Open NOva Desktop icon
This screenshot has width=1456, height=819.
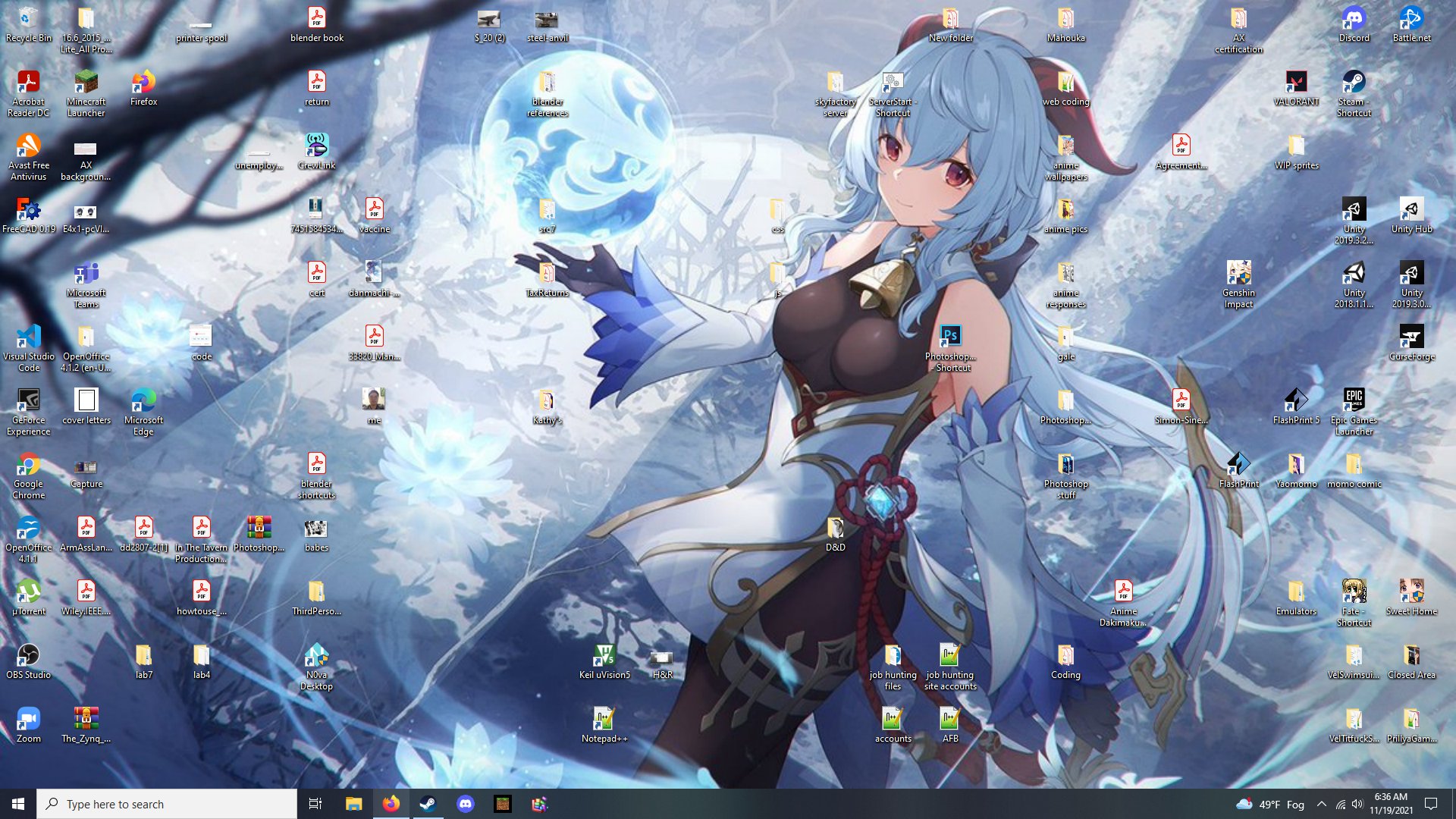[316, 667]
